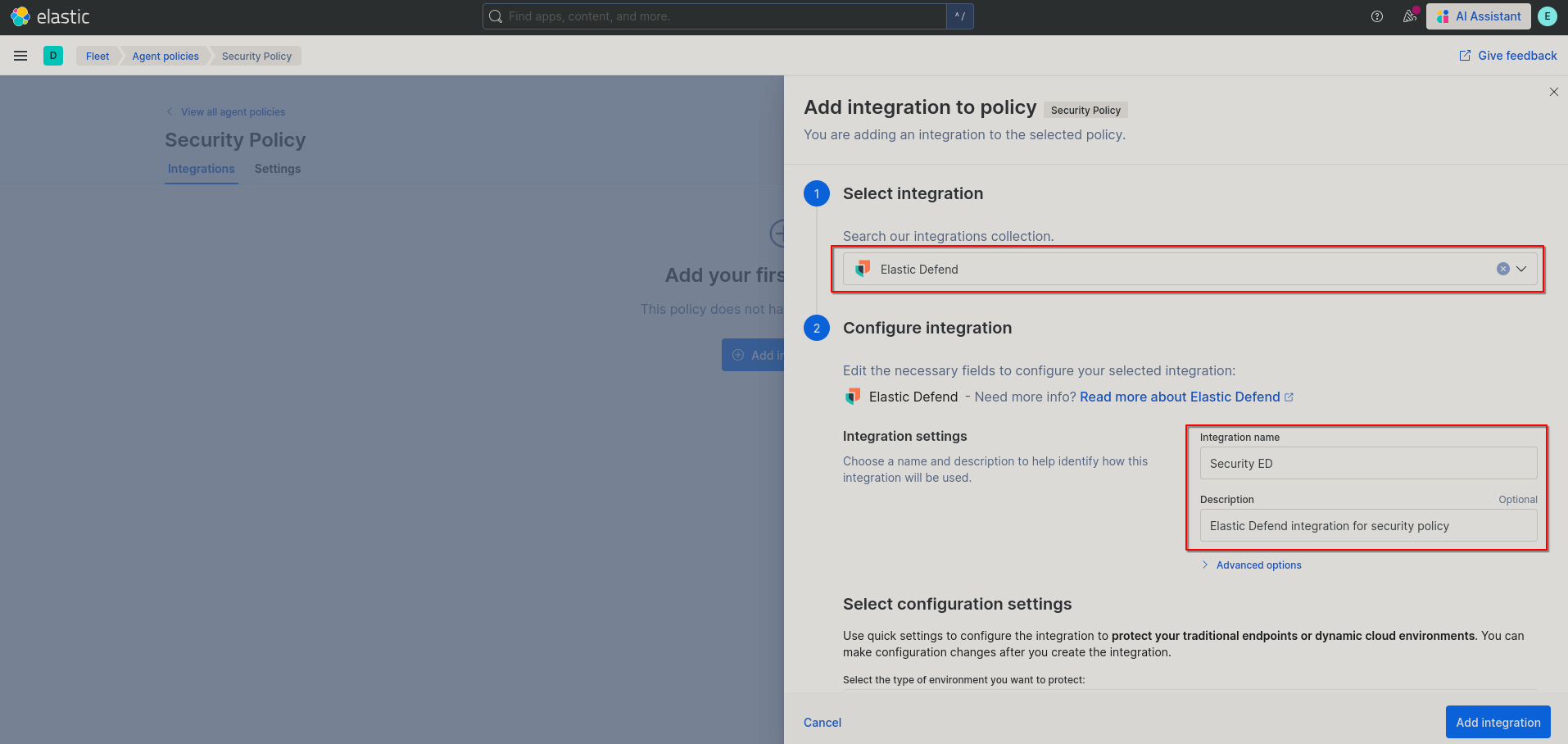Close the Add integration flyout
Viewport: 1568px width, 744px height.
point(1554,92)
